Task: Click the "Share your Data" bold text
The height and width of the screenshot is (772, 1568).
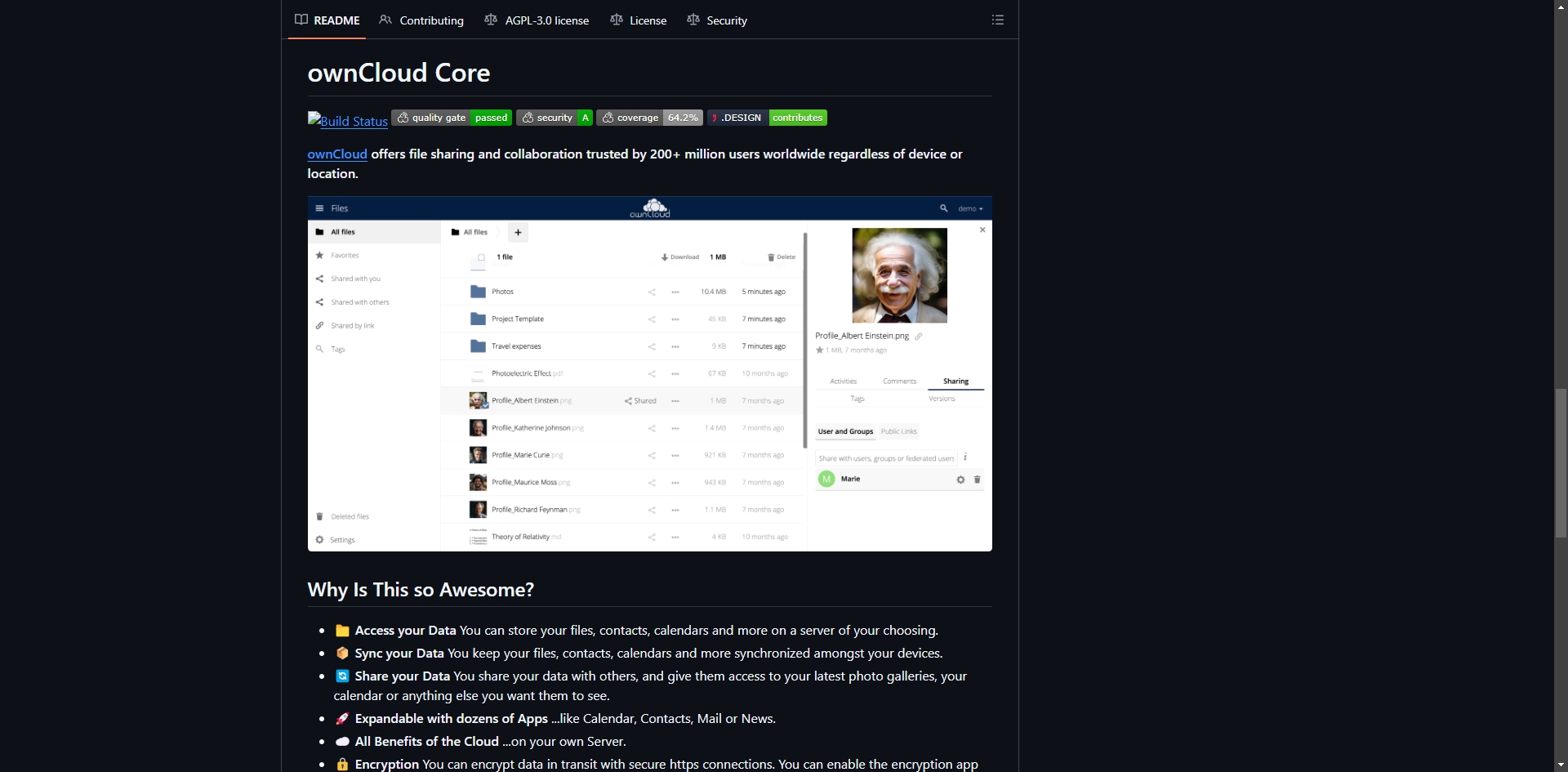Action: (403, 676)
